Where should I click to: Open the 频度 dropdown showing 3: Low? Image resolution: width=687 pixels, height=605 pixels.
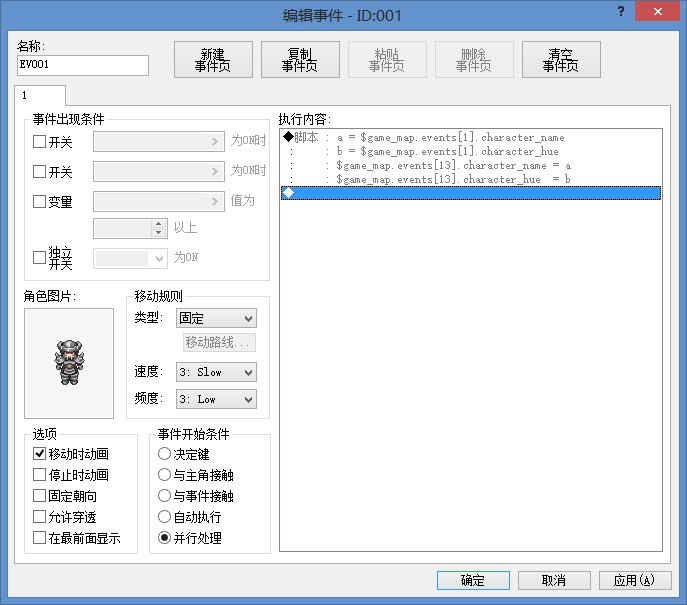[x=216, y=400]
